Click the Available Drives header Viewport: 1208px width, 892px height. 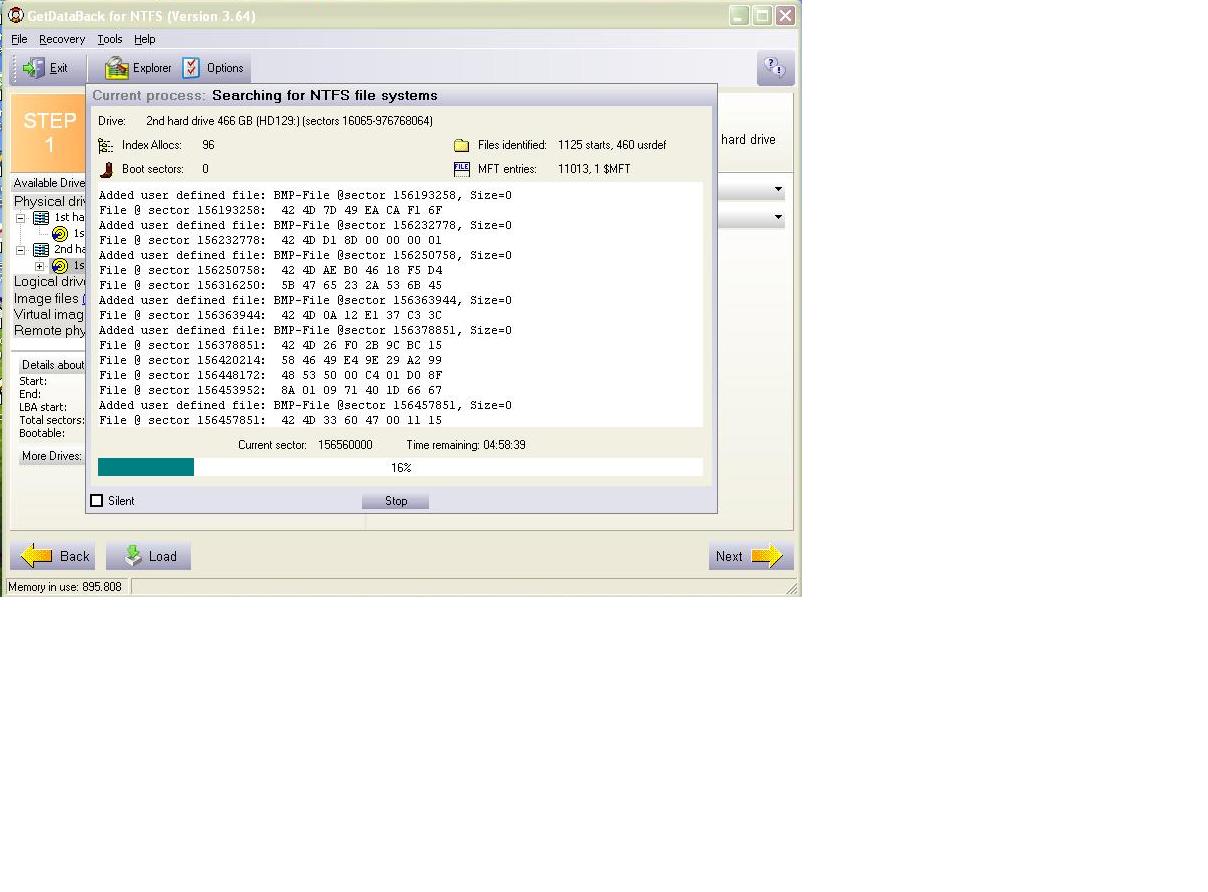(49, 183)
